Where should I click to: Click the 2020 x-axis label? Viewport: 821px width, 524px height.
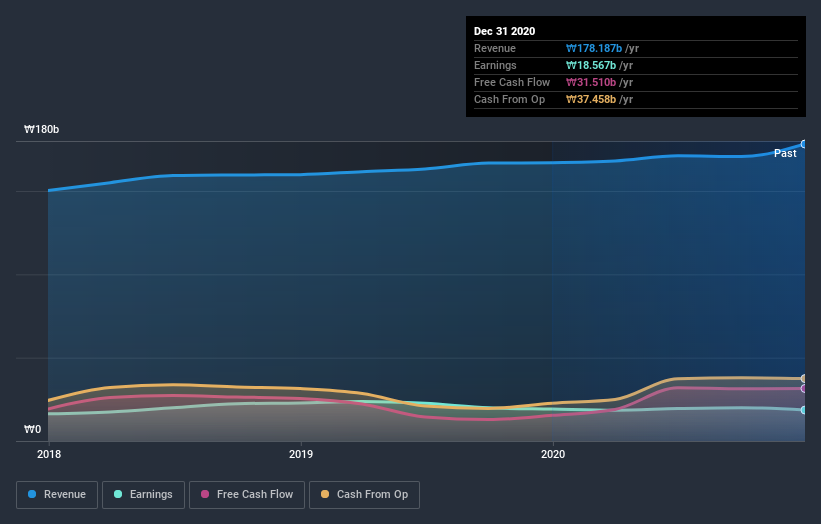pos(553,454)
